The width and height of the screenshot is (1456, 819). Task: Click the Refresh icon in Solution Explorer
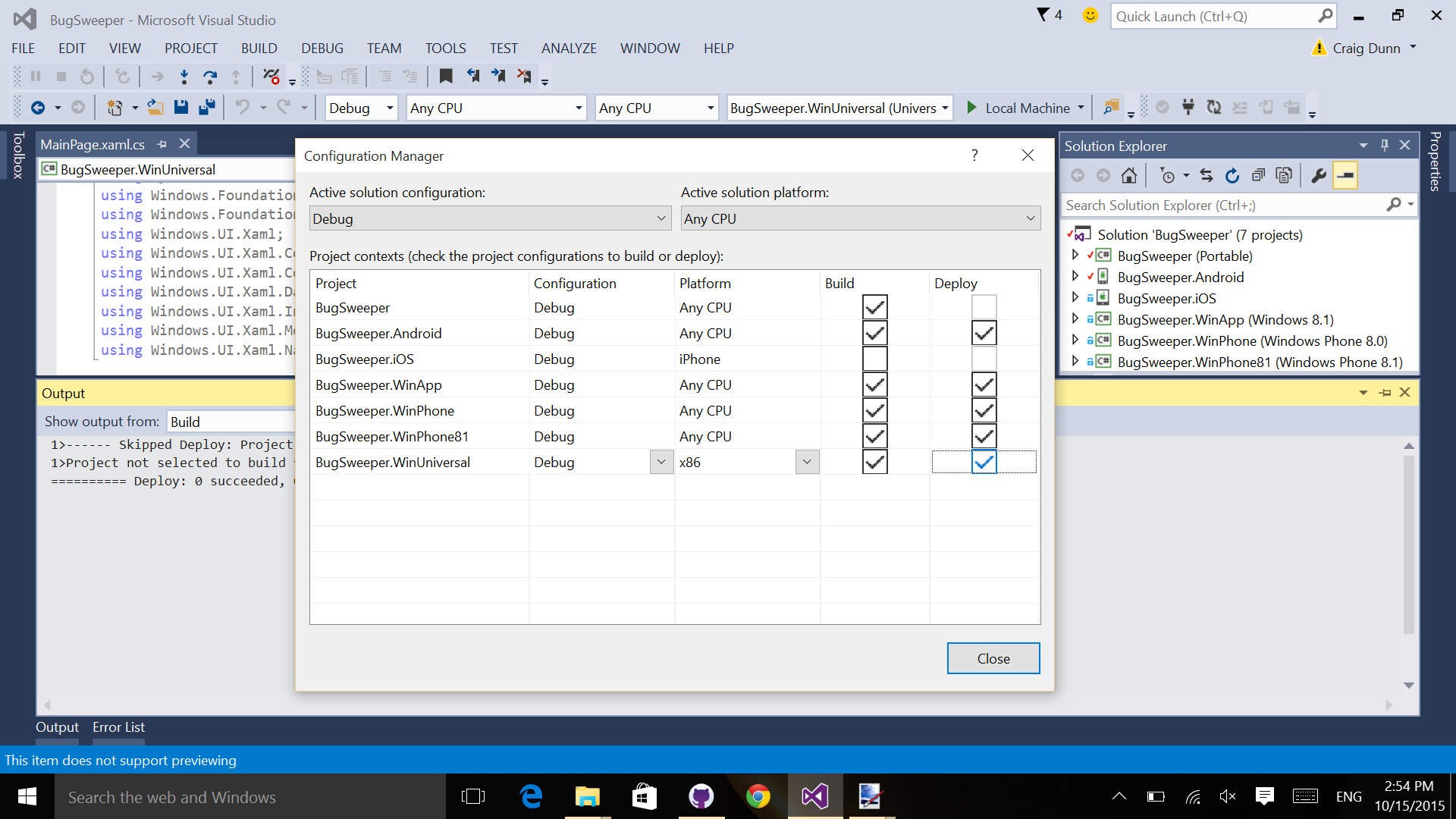[1232, 176]
